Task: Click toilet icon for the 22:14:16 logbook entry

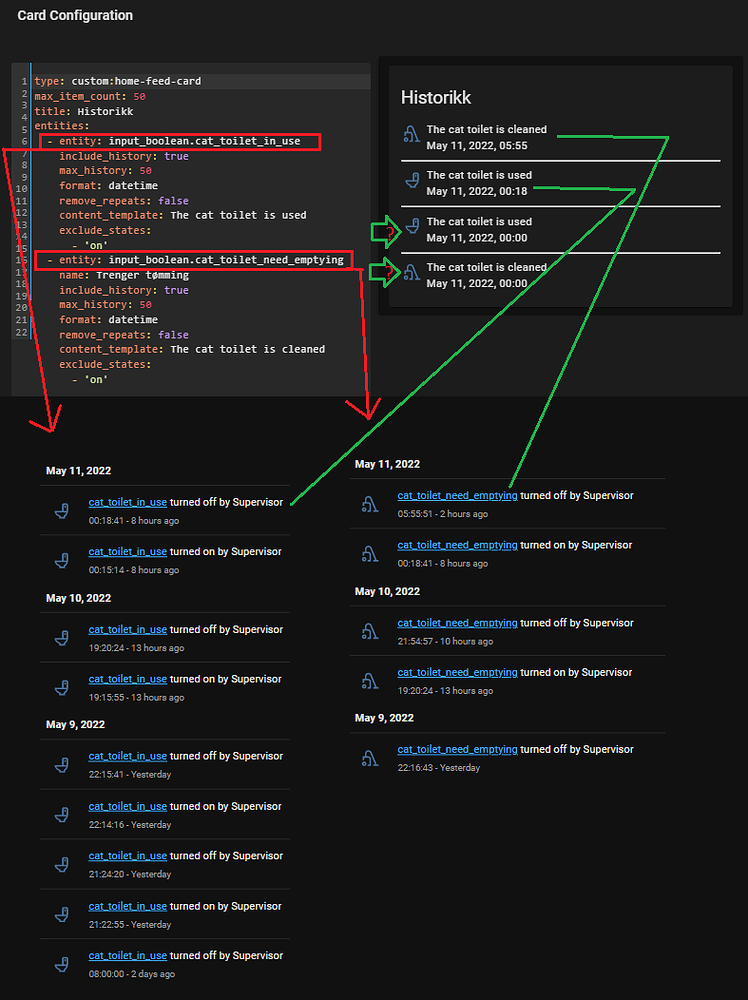Action: pyautogui.click(x=62, y=815)
